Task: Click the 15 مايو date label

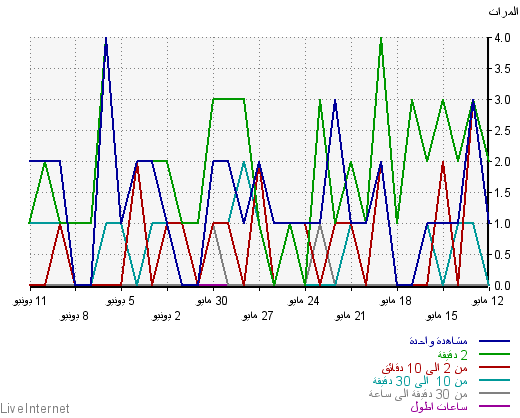Action: point(442,316)
